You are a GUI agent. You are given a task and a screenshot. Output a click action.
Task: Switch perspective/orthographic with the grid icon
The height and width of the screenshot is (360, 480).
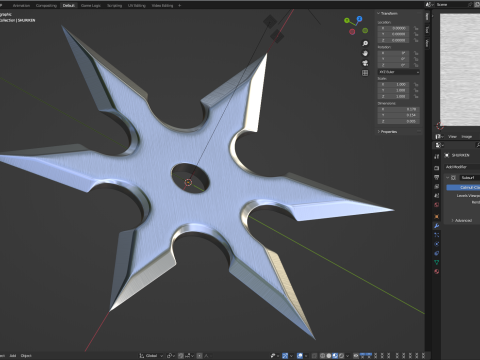pos(365,73)
